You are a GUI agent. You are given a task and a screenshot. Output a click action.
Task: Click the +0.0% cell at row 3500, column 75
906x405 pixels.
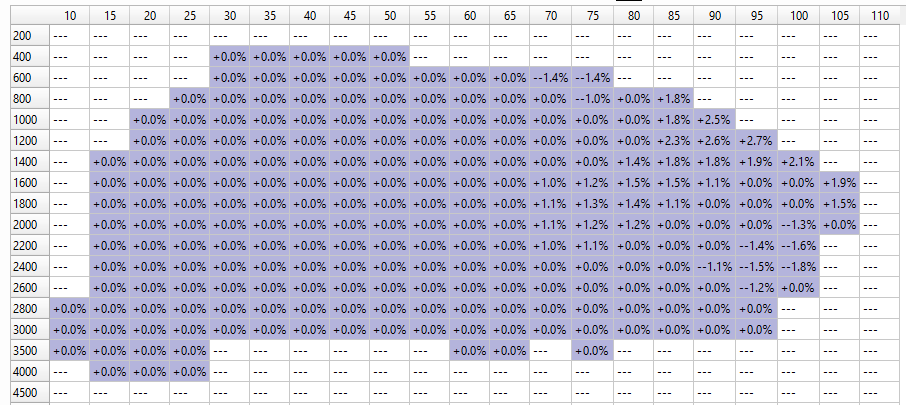(592, 350)
